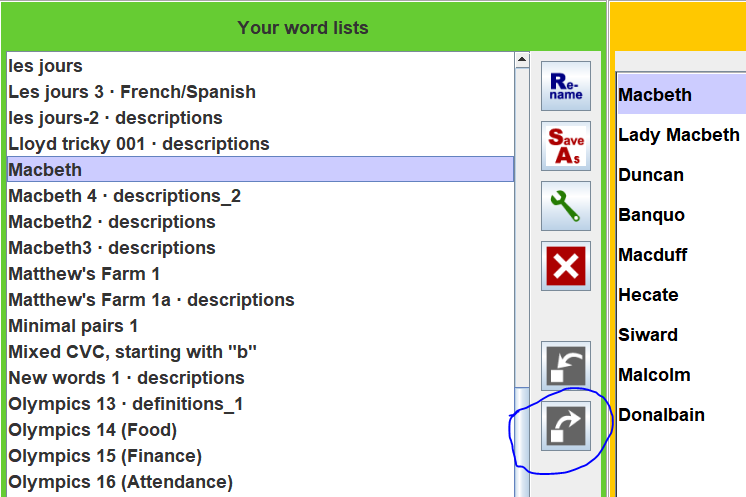The image size is (746, 497).
Task: Select the word 'Banquo'
Action: pyautogui.click(x=682, y=214)
